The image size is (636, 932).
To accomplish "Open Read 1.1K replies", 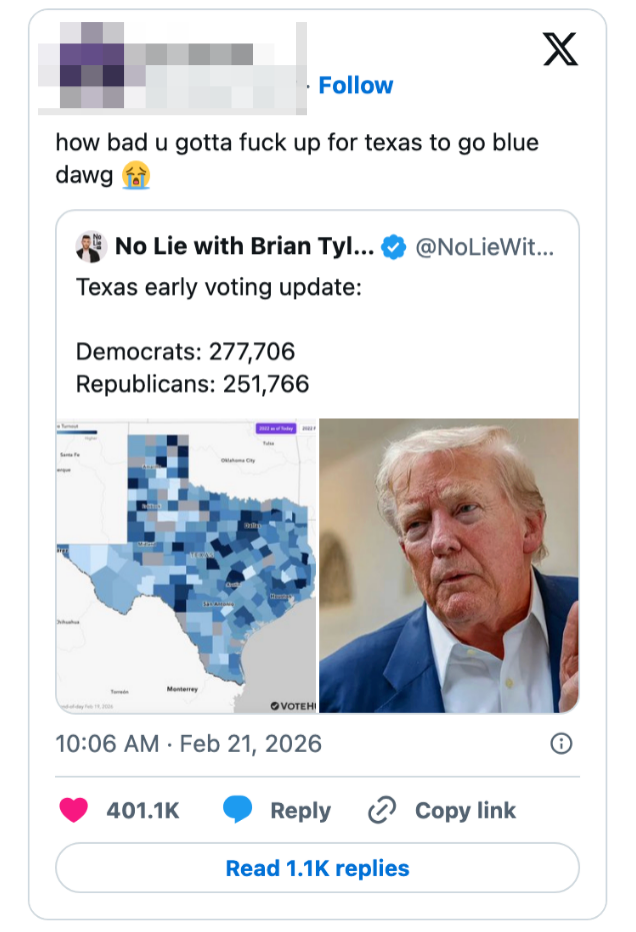I will pyautogui.click(x=317, y=868).
